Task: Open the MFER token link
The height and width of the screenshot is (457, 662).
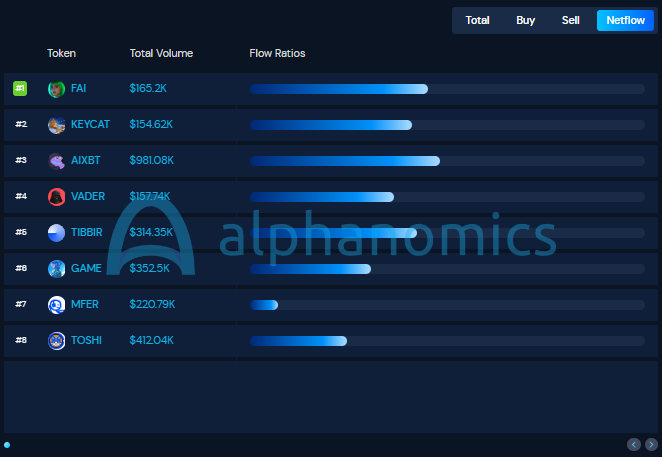Action: [x=84, y=304]
